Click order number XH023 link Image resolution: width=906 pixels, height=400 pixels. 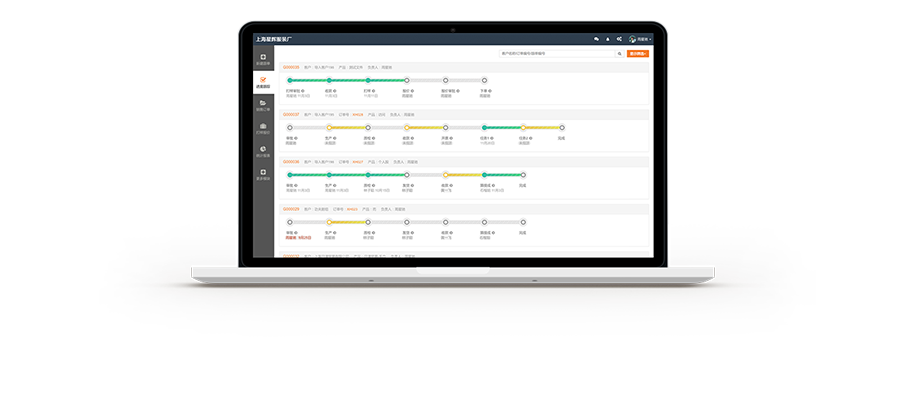[352, 209]
